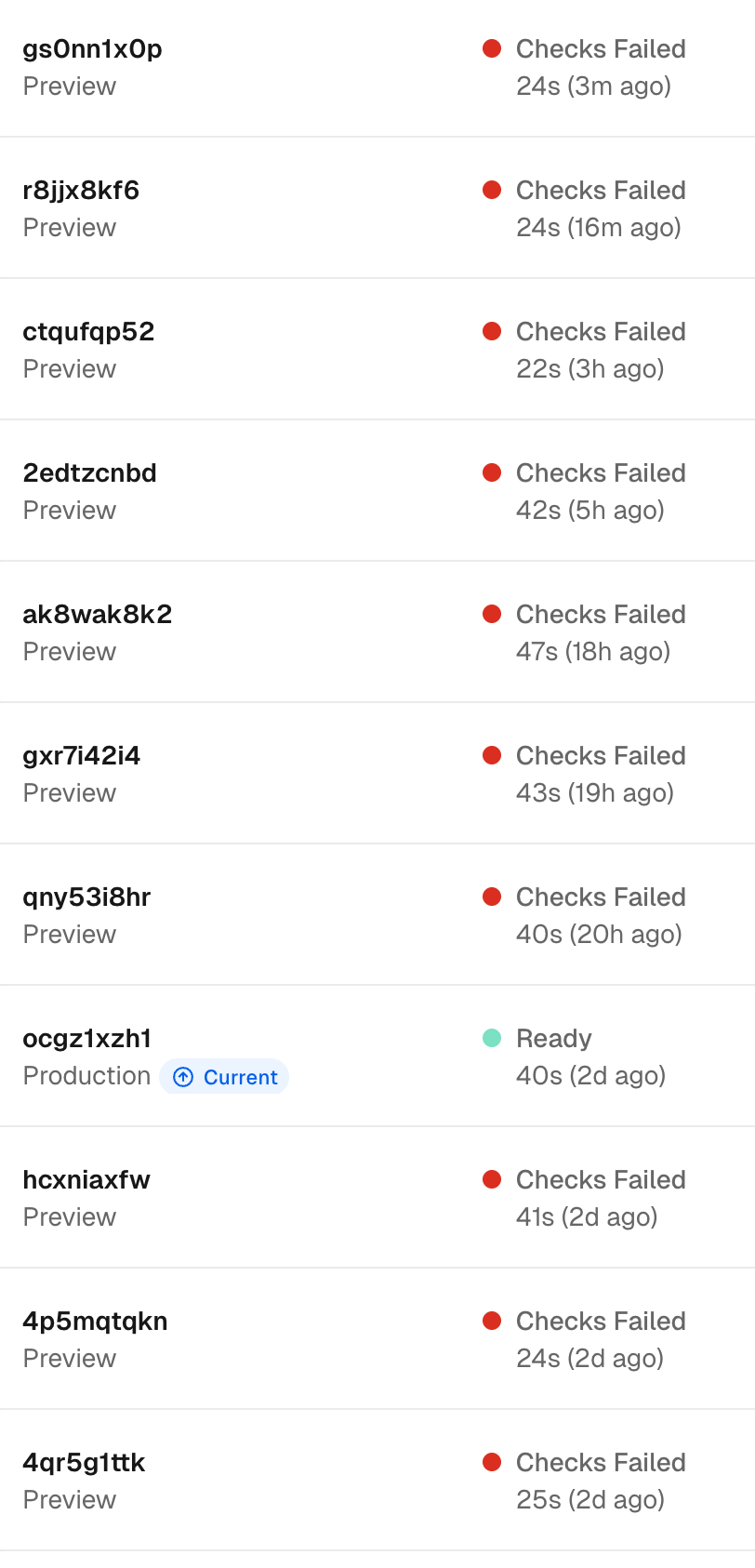Open deployment r8jjx8kf6
Image resolution: width=755 pixels, height=1568 pixels.
[81, 190]
